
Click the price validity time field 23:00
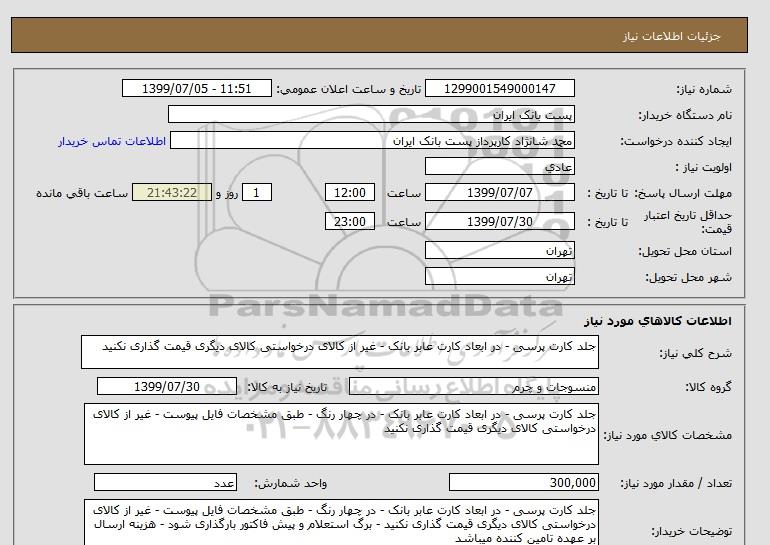[352, 222]
